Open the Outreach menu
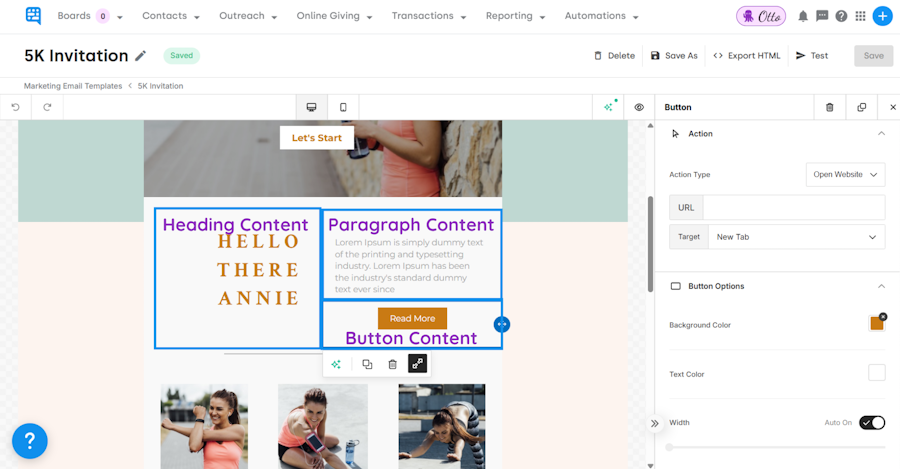This screenshot has height=469, width=900. click(248, 16)
